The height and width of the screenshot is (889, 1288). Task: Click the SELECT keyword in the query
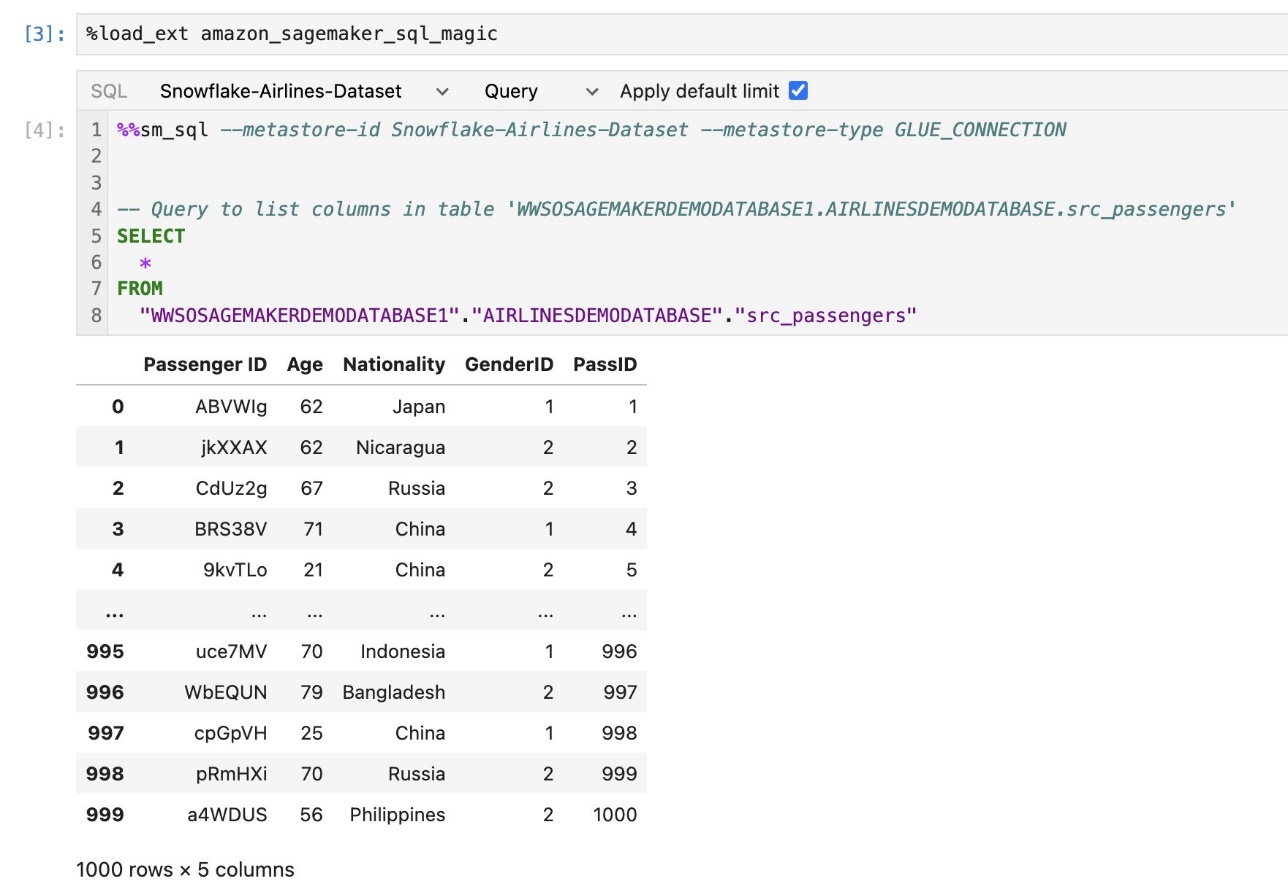click(x=151, y=236)
